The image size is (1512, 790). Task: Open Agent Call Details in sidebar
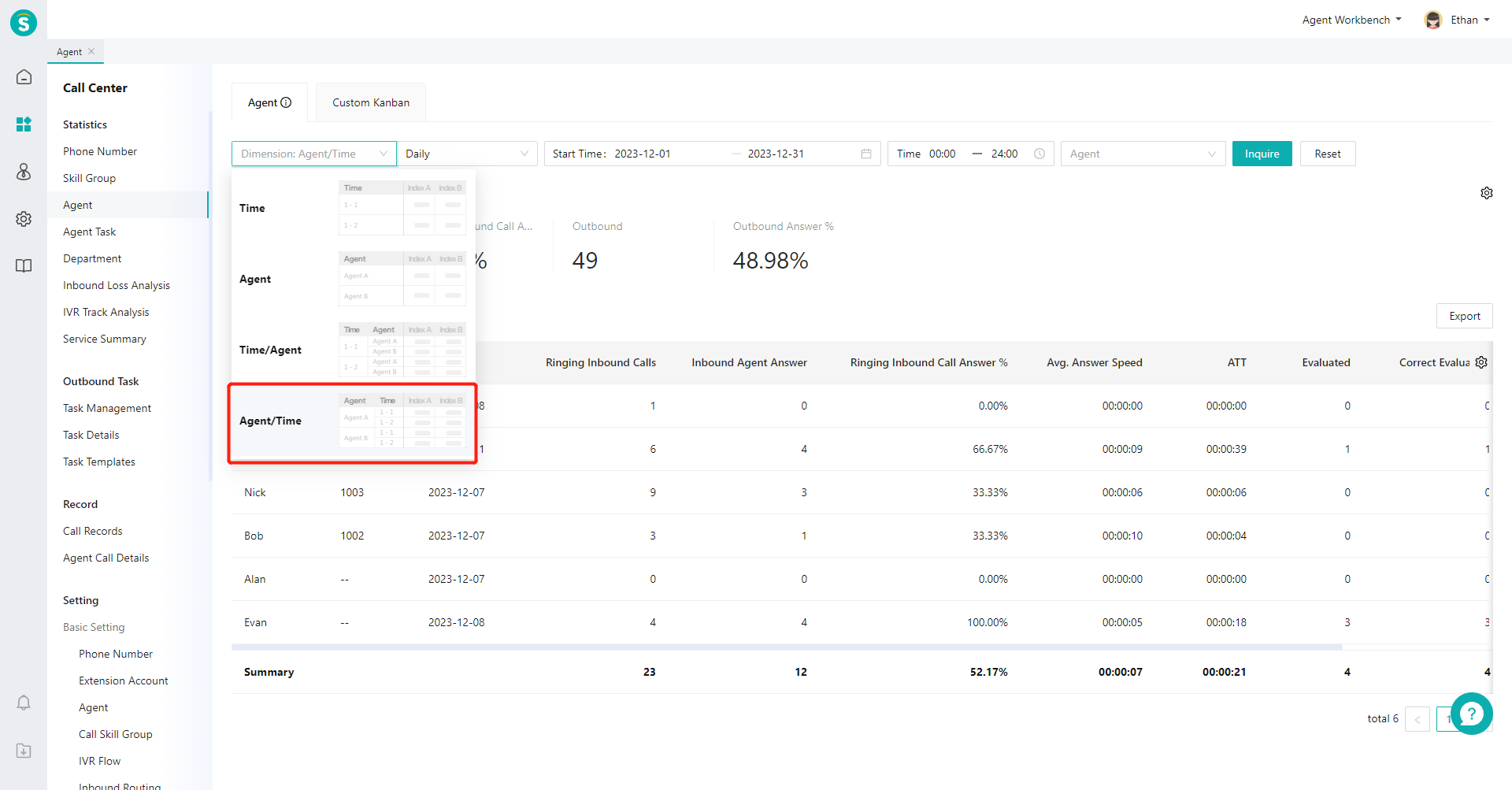(106, 558)
